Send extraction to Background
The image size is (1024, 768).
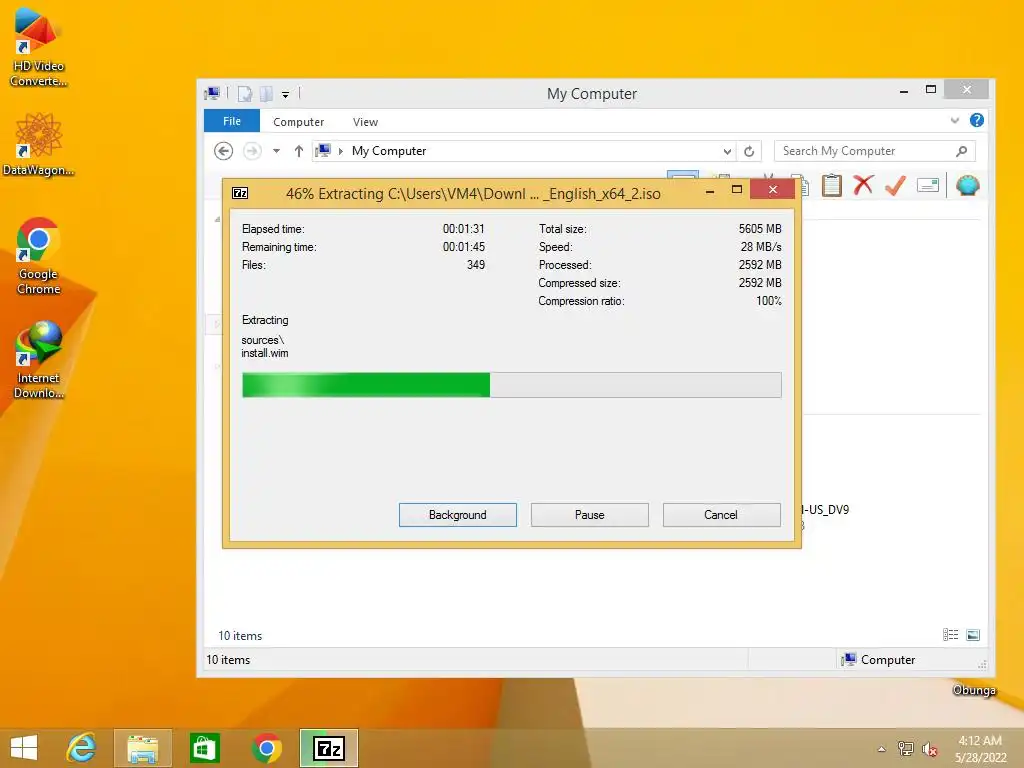(x=458, y=515)
